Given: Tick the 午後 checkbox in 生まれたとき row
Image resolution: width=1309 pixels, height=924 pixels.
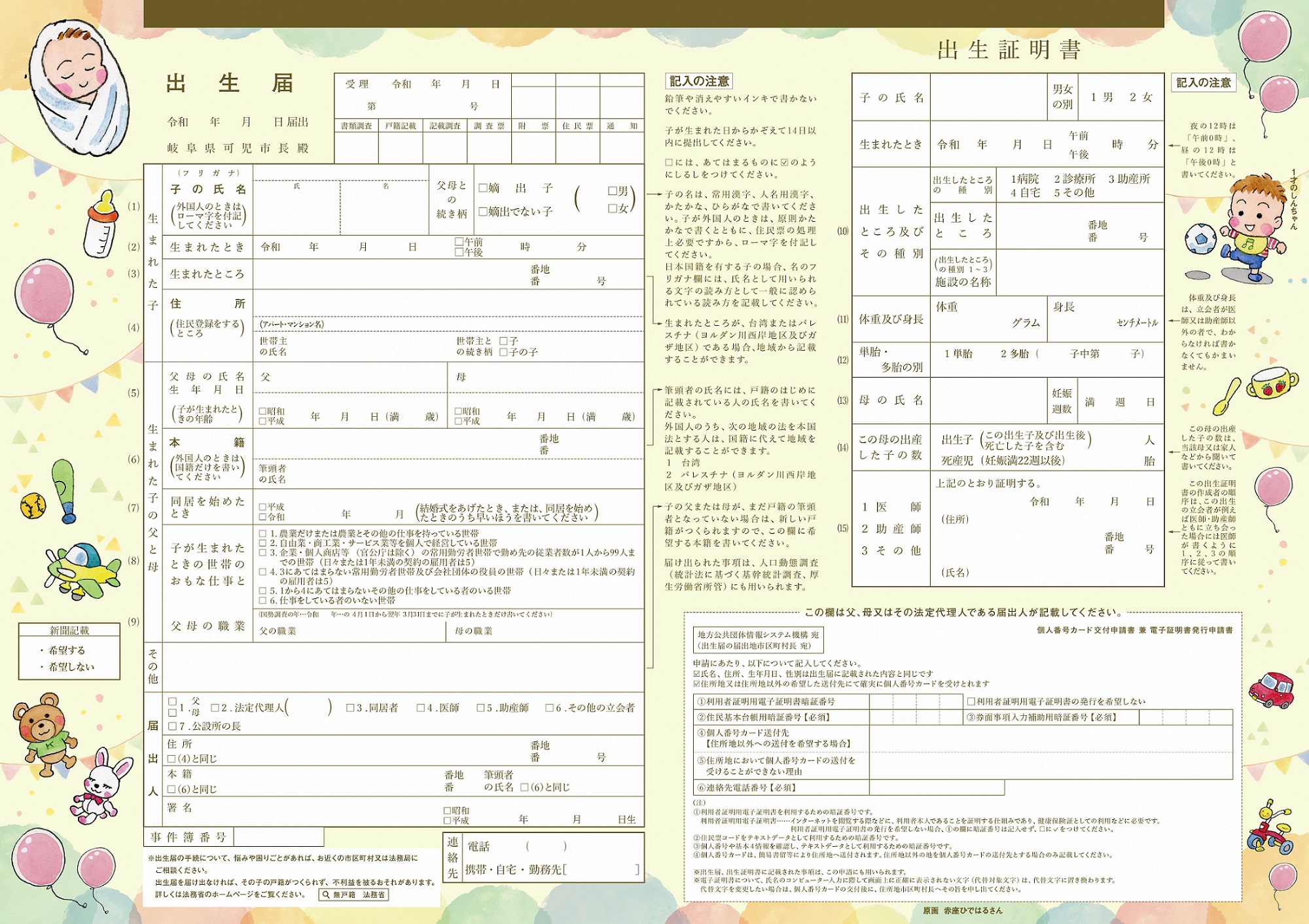Looking at the screenshot, I should pyautogui.click(x=459, y=252).
